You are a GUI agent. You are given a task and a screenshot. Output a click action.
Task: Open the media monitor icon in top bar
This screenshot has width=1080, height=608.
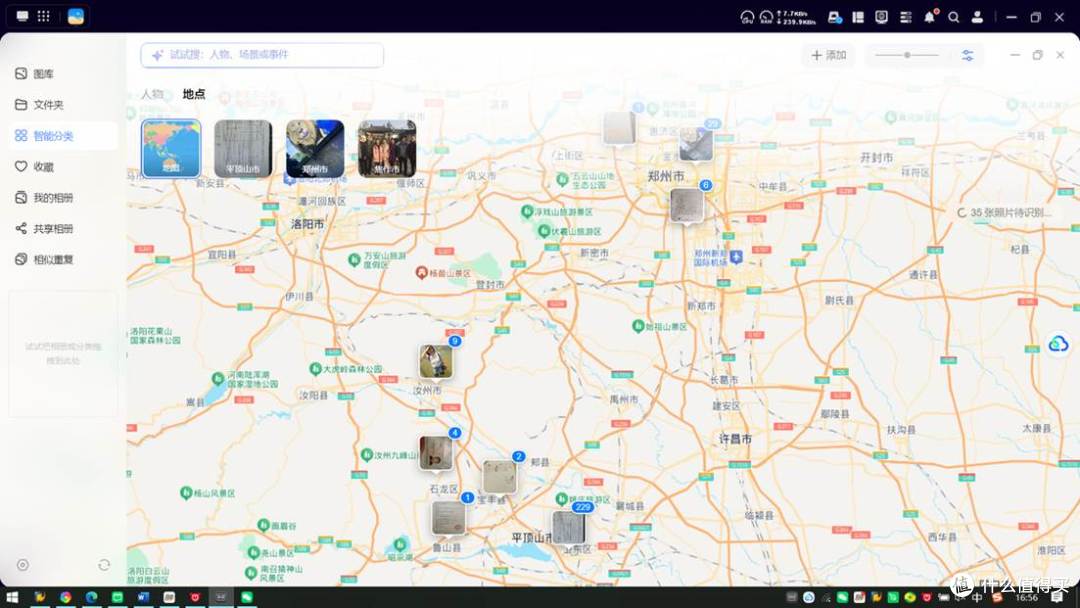click(882, 17)
